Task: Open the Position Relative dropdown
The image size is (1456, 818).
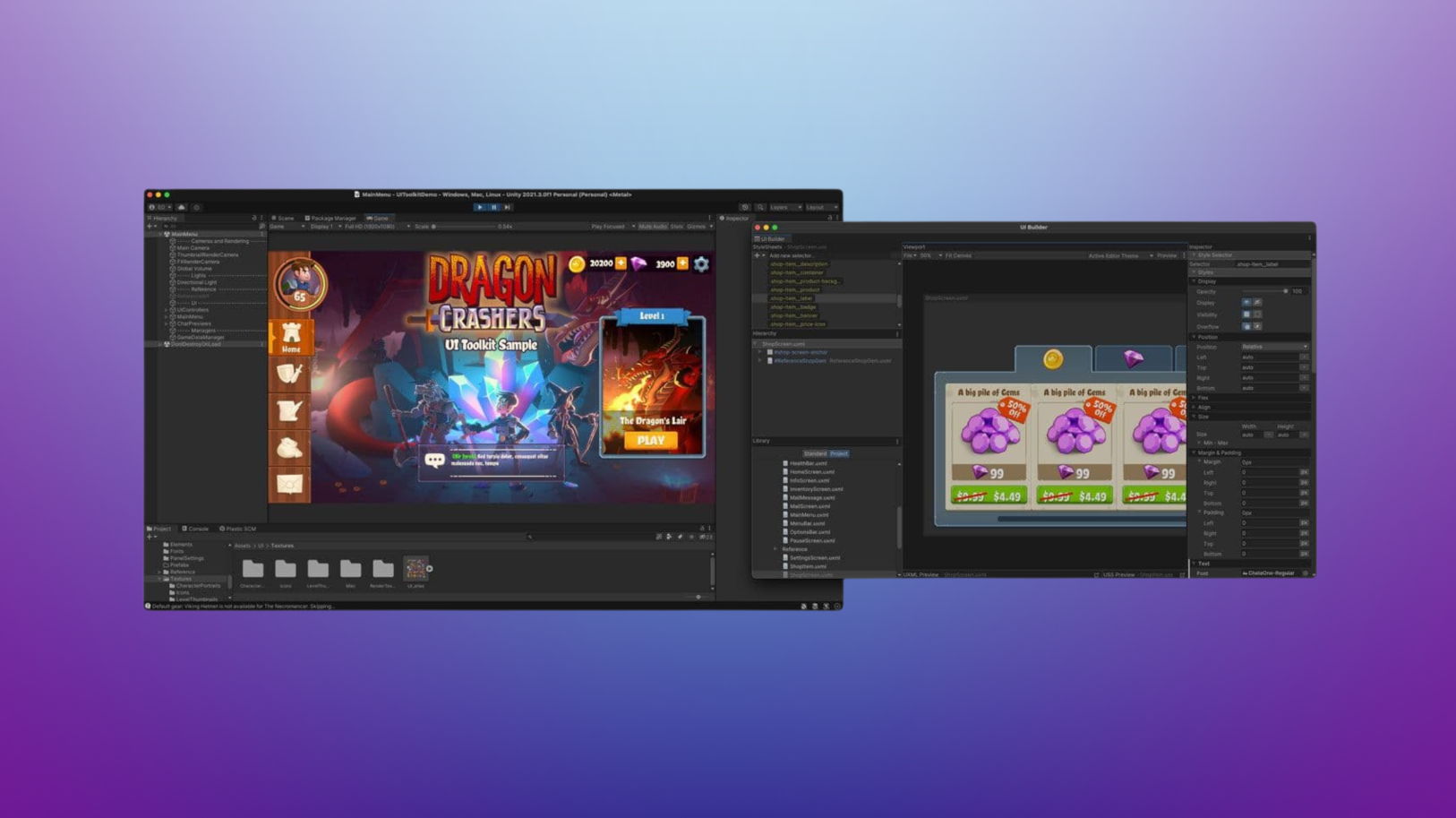Action: coord(1274,347)
